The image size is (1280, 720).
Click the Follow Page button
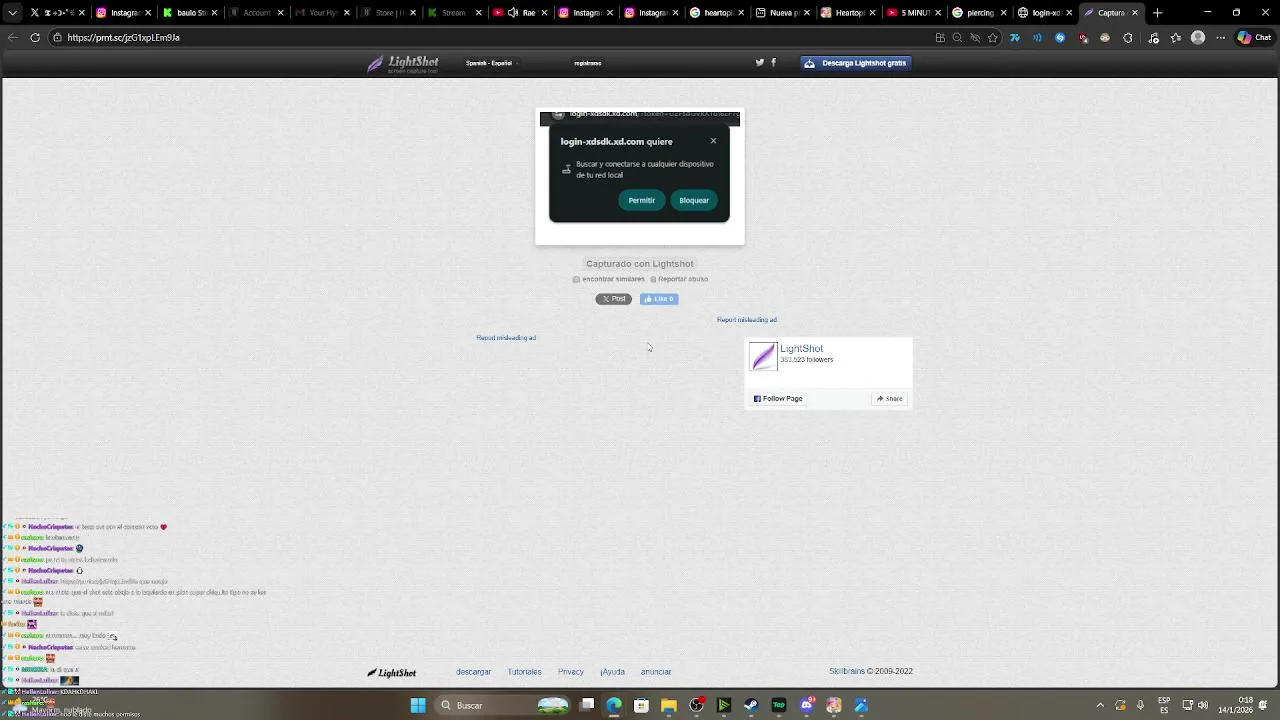point(778,399)
